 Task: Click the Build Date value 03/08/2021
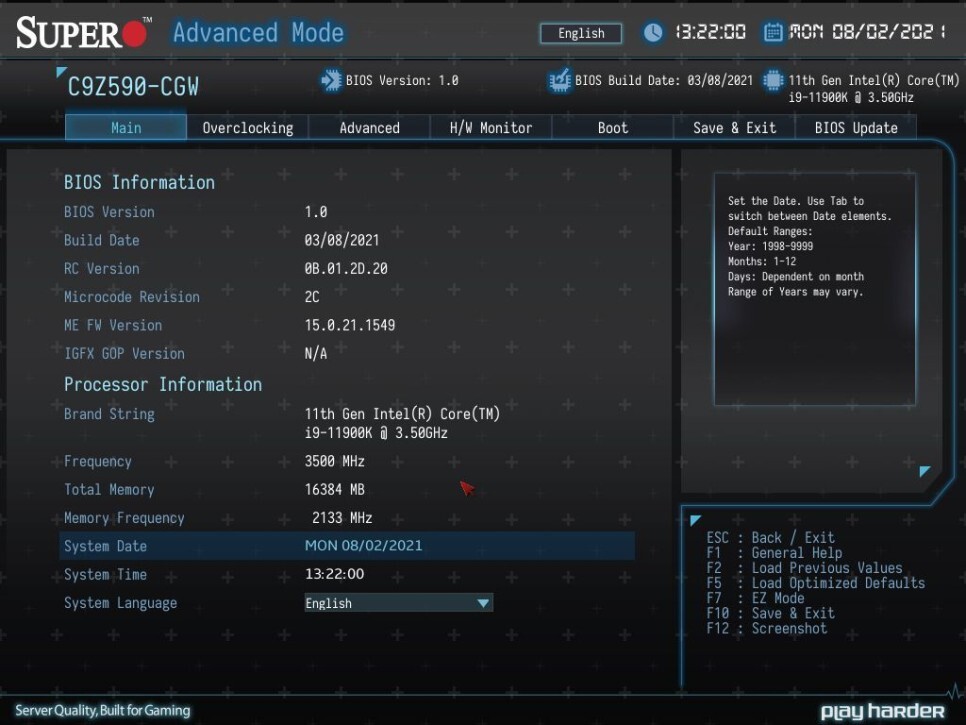[342, 240]
